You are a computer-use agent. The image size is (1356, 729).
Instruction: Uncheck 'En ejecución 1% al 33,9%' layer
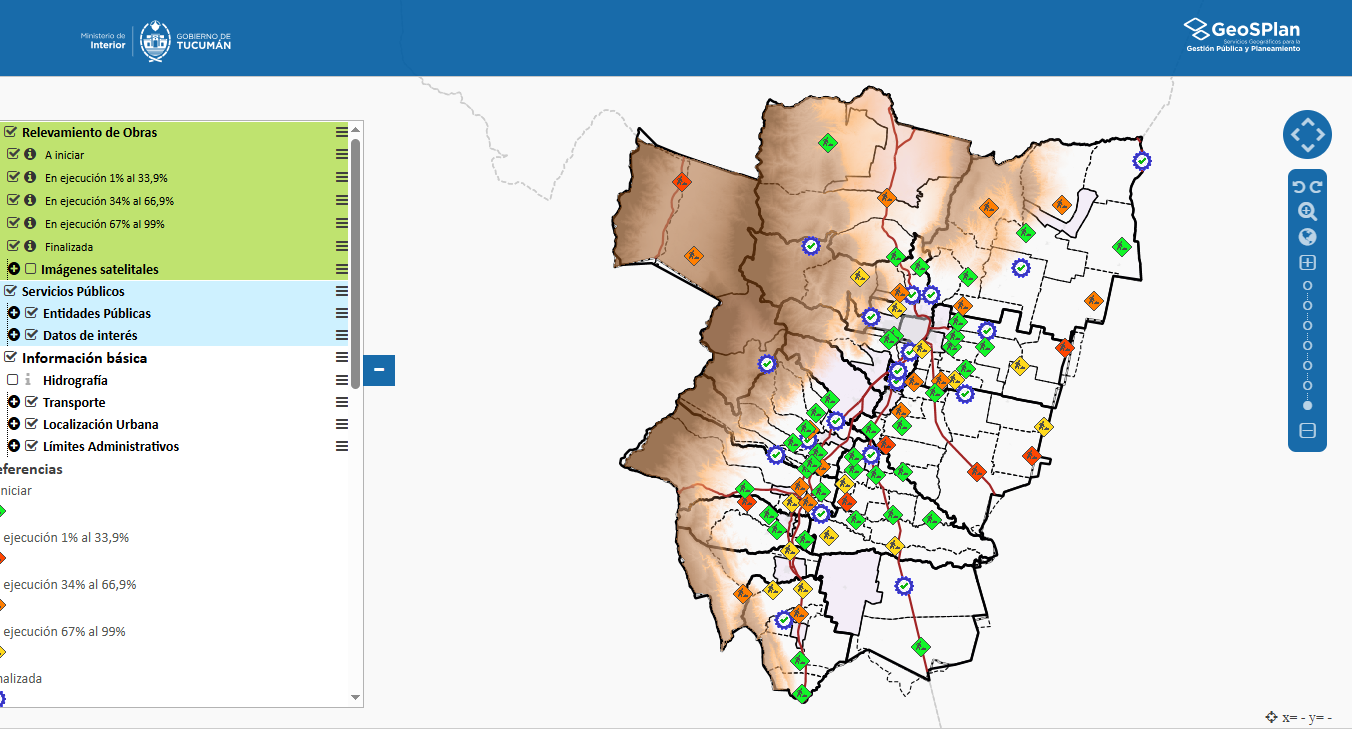[13, 177]
